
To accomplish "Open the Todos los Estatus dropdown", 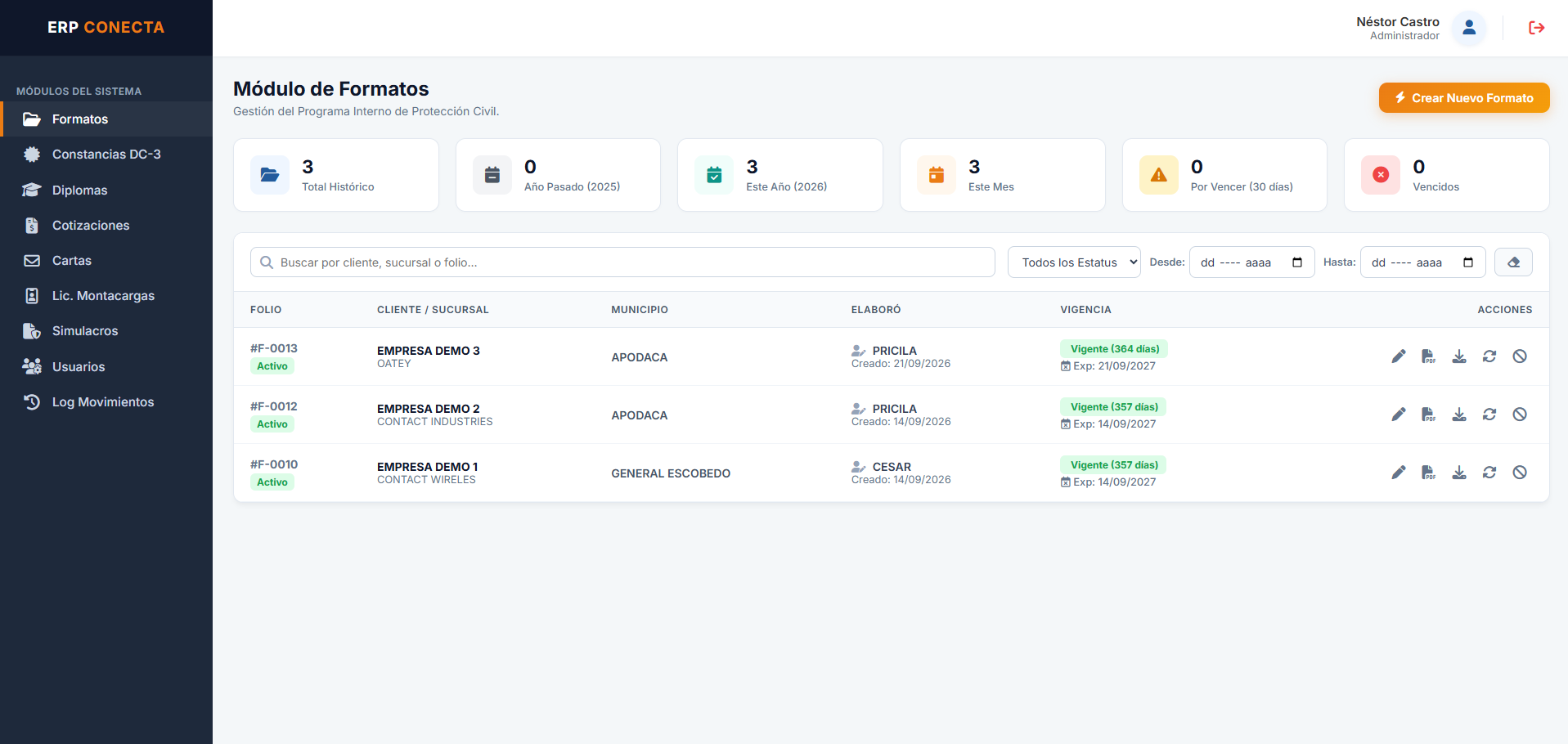I will [x=1074, y=262].
